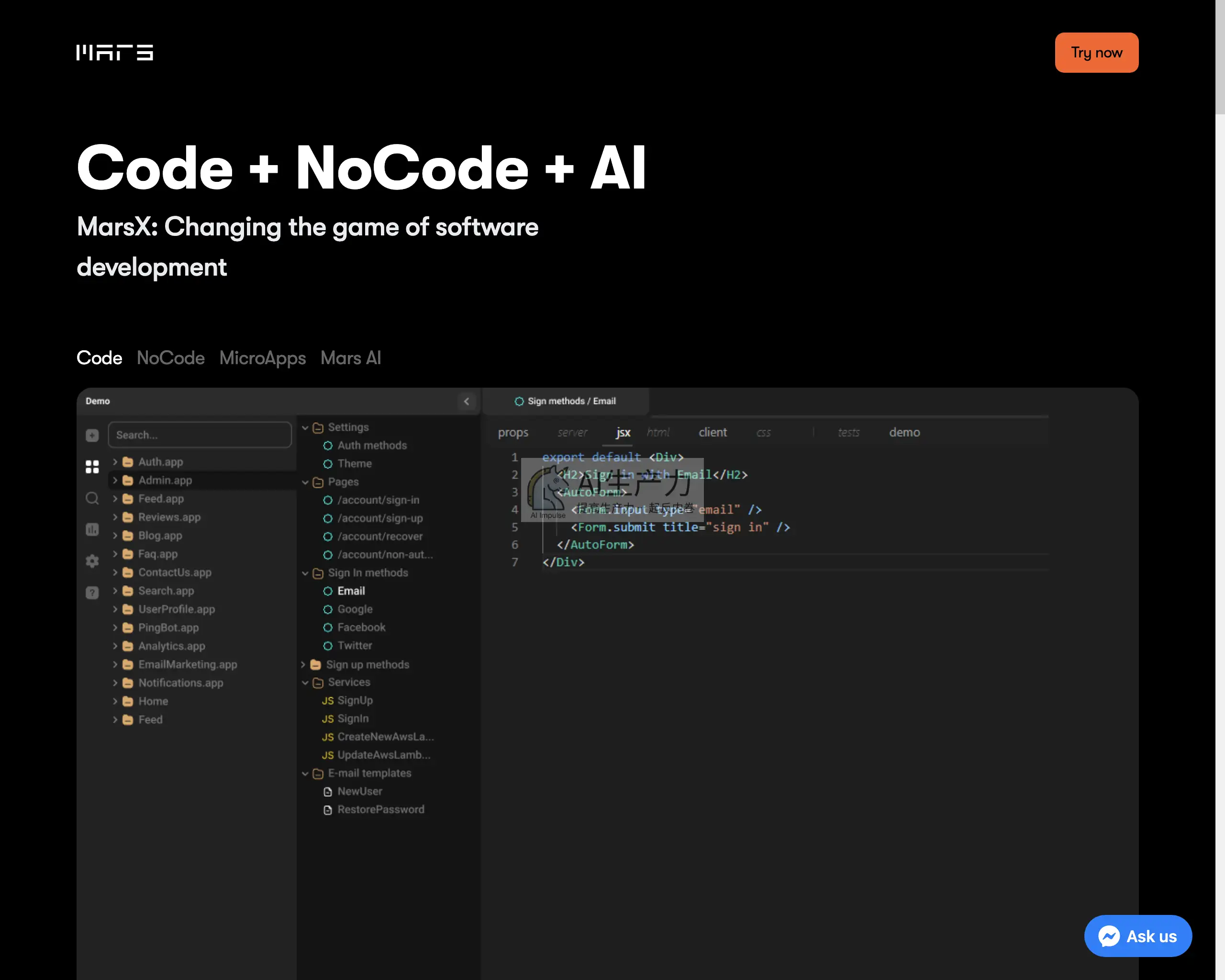Open the settings gear sidebar icon
The image size is (1225, 980).
click(92, 561)
